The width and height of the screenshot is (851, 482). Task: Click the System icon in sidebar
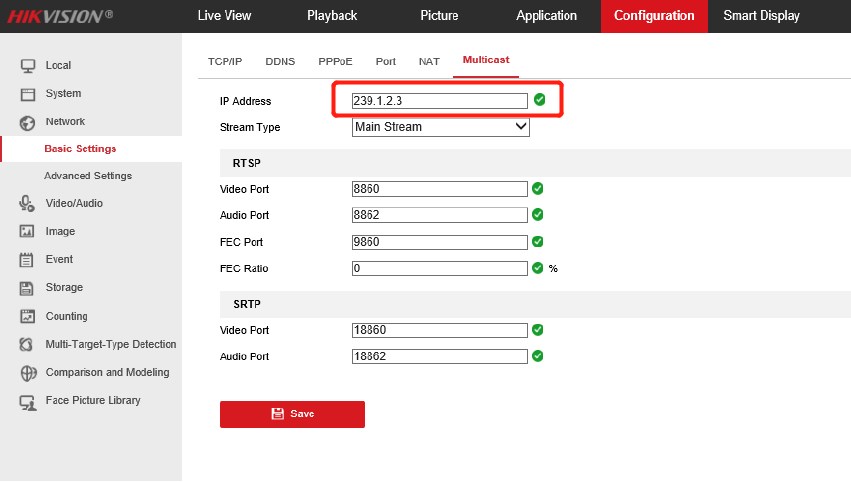[x=28, y=94]
